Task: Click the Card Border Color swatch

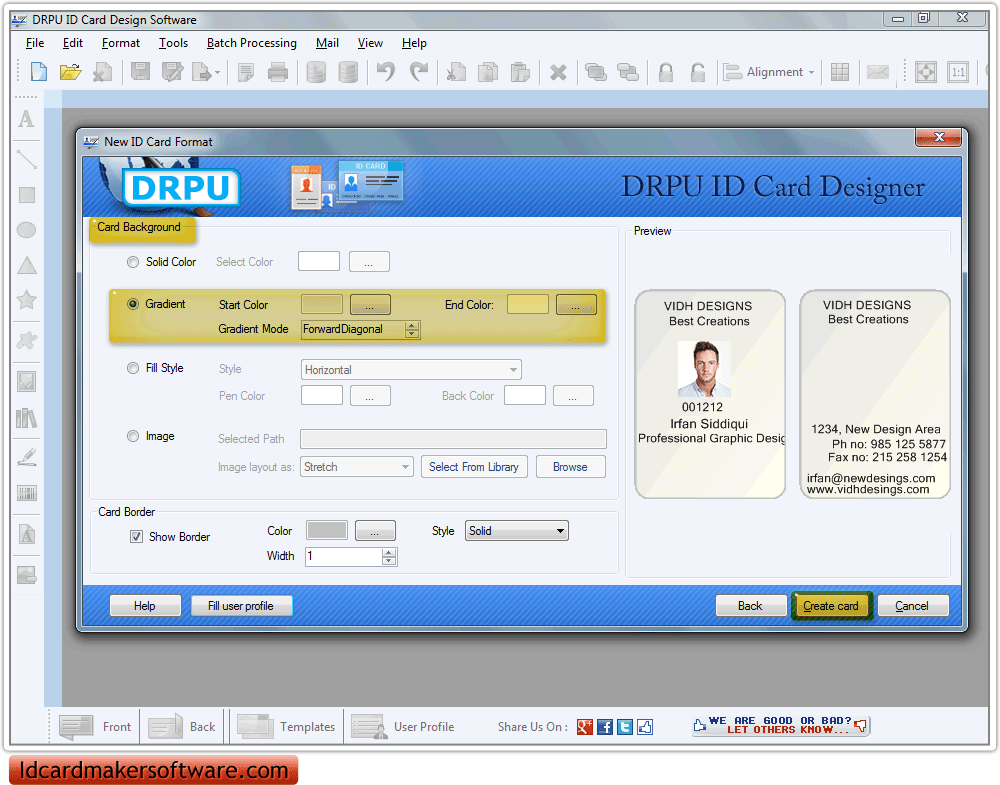Action: click(327, 531)
